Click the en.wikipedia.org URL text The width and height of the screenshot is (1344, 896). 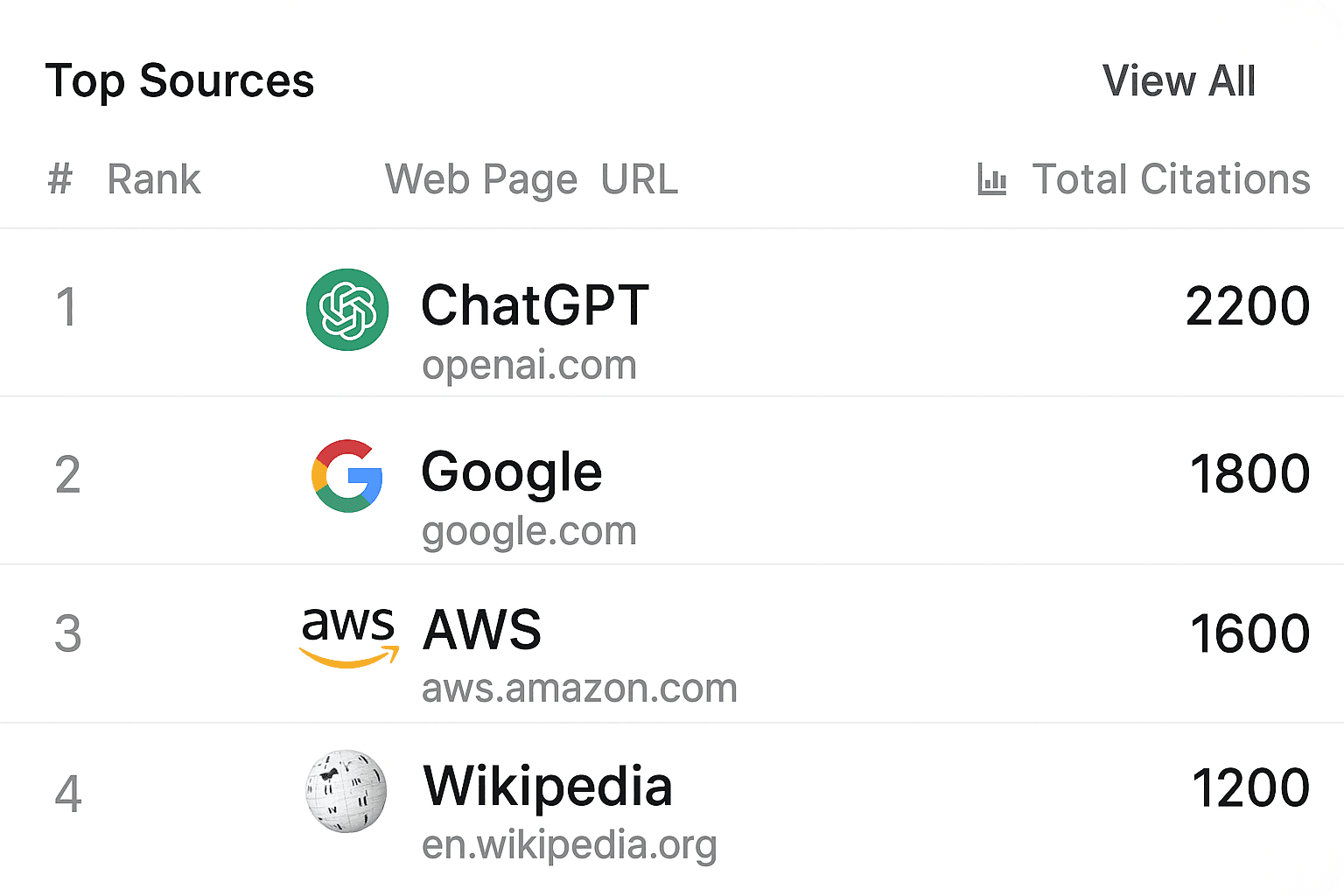coord(569,844)
